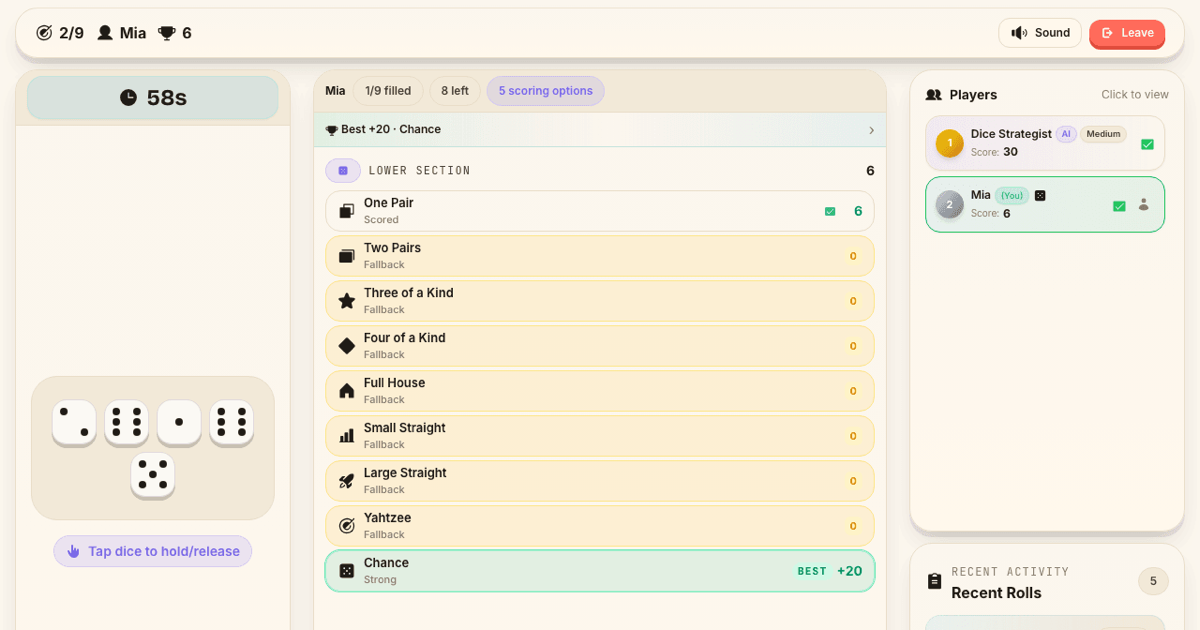
Task: Hold the die showing one
Action: point(179,422)
